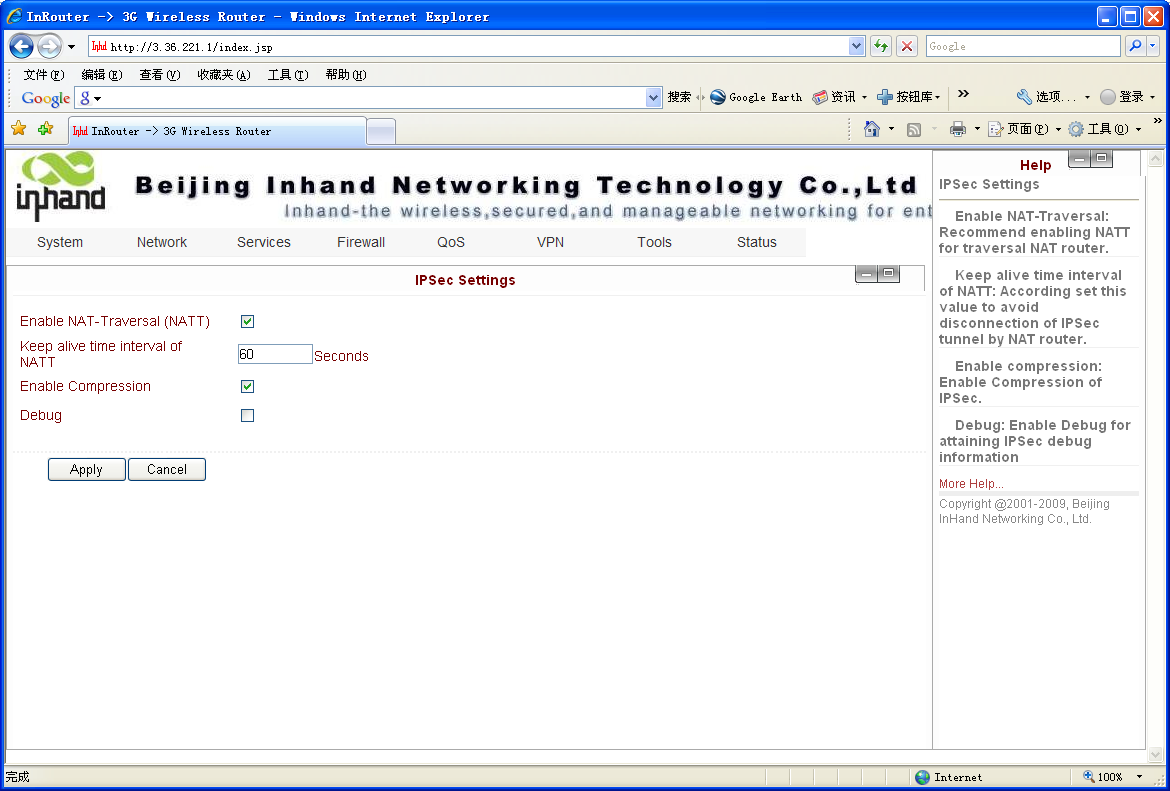Click the Print icon in command bar
1170x791 pixels.
(x=957, y=129)
